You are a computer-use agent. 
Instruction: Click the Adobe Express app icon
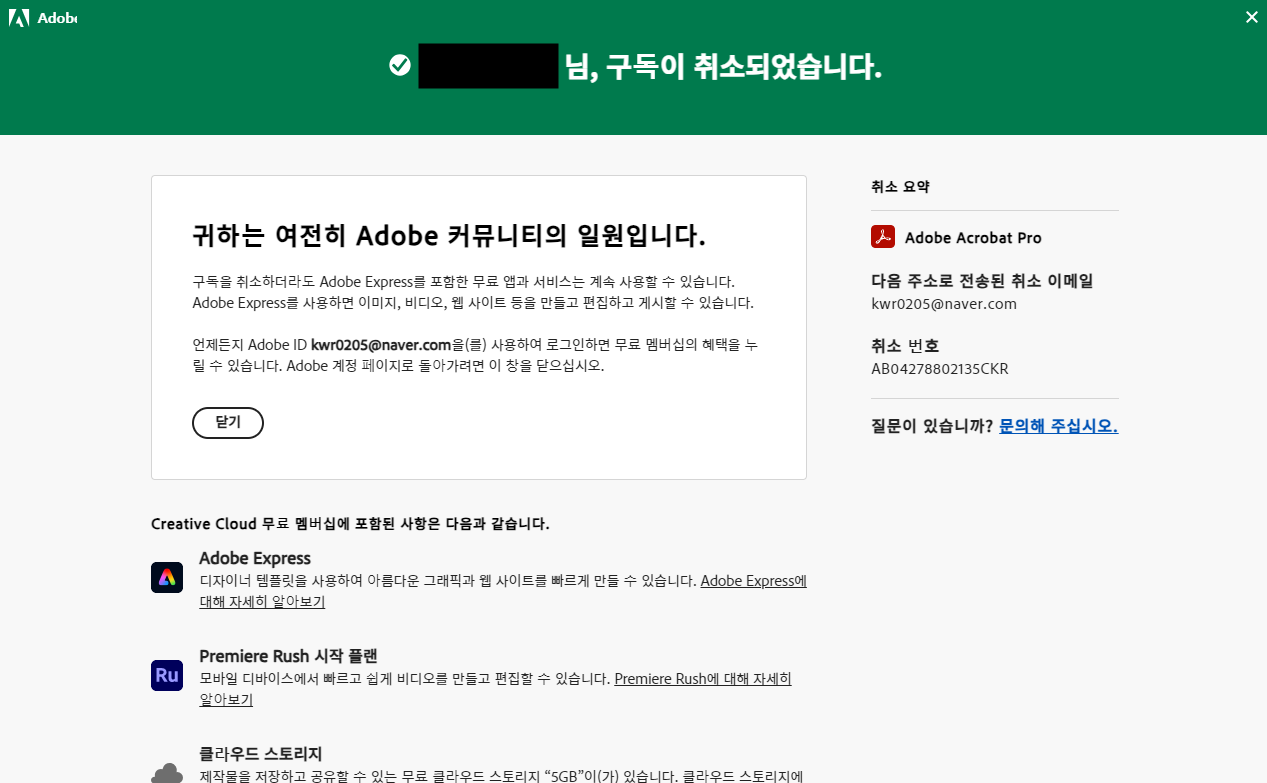[167, 577]
